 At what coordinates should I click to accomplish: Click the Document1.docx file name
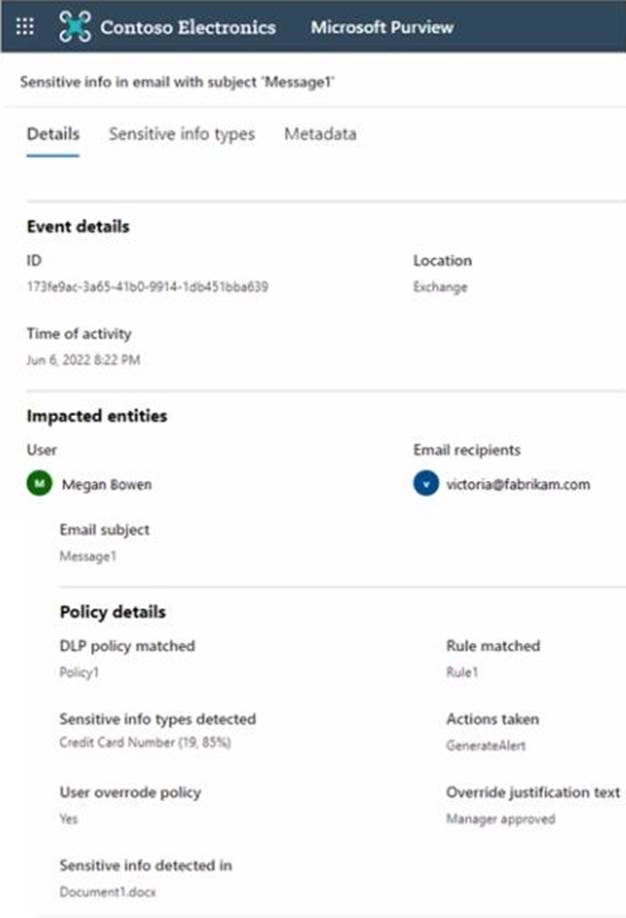pyautogui.click(x=108, y=892)
